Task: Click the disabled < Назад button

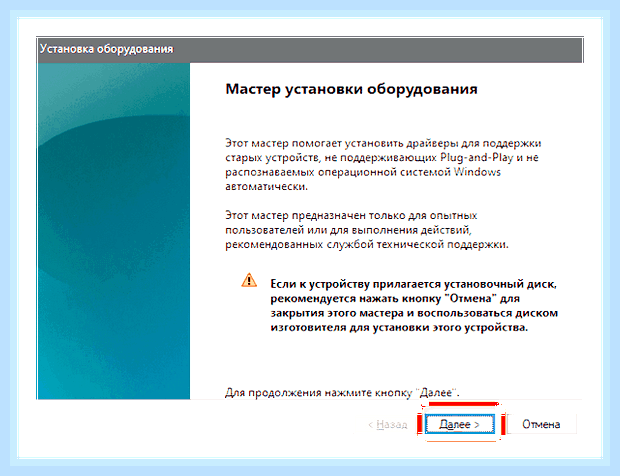Action: point(388,425)
